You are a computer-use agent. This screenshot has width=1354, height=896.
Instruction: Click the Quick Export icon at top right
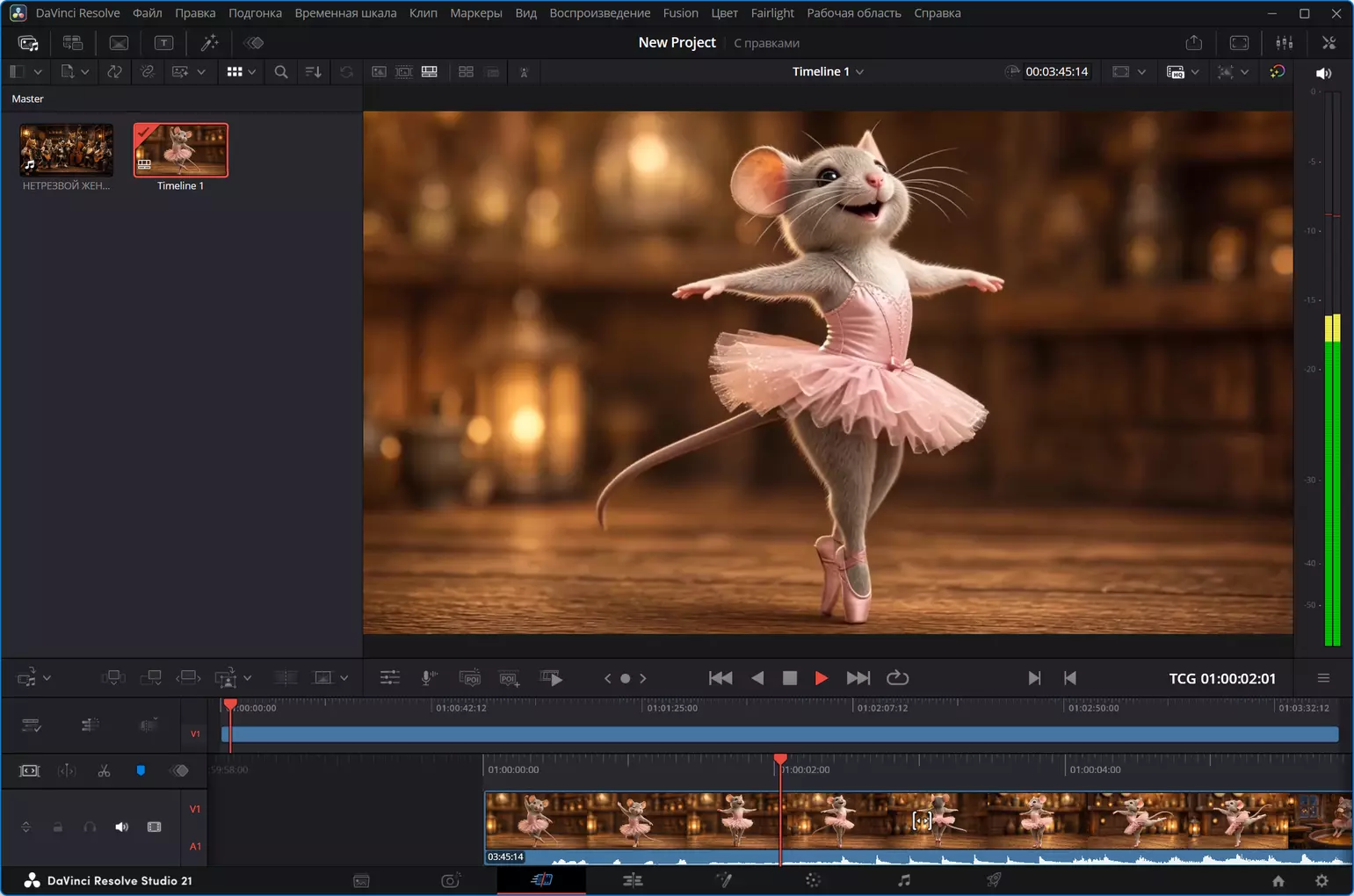click(1193, 42)
